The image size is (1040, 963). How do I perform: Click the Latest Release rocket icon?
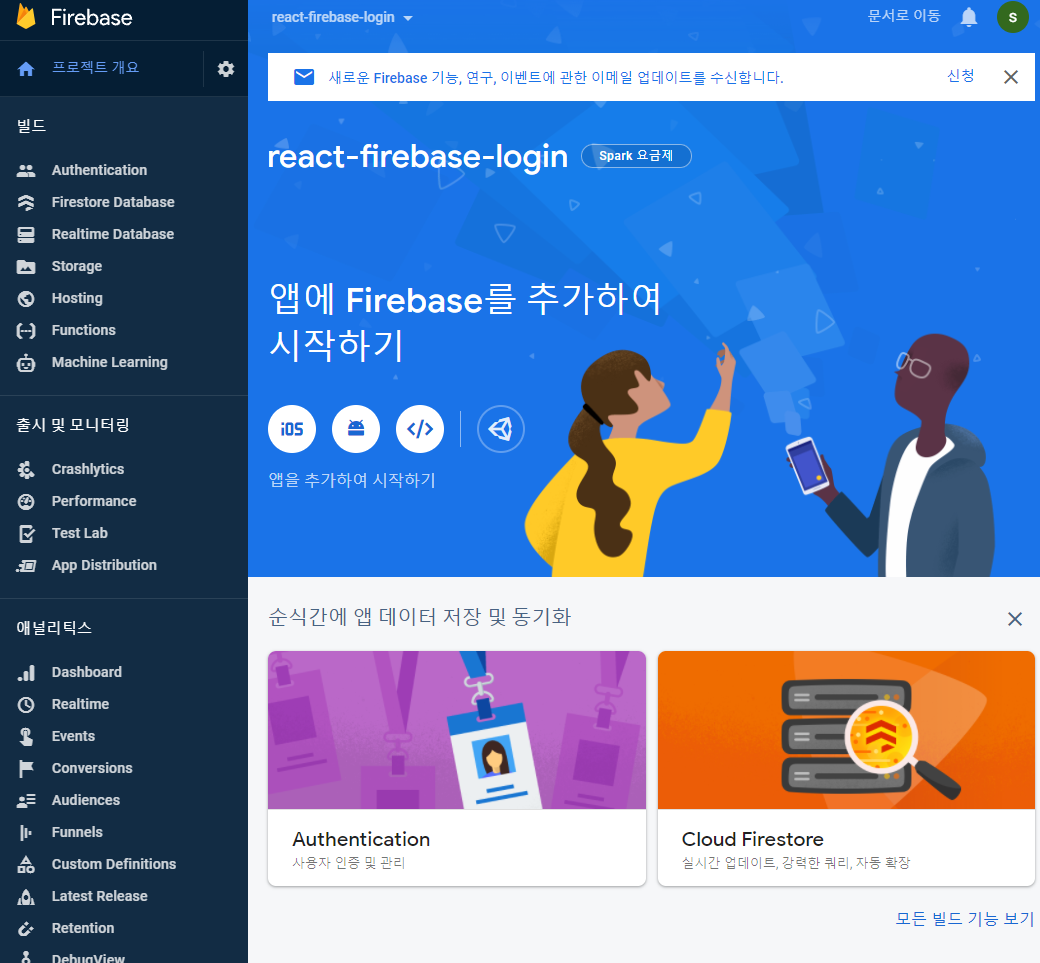pos(26,897)
